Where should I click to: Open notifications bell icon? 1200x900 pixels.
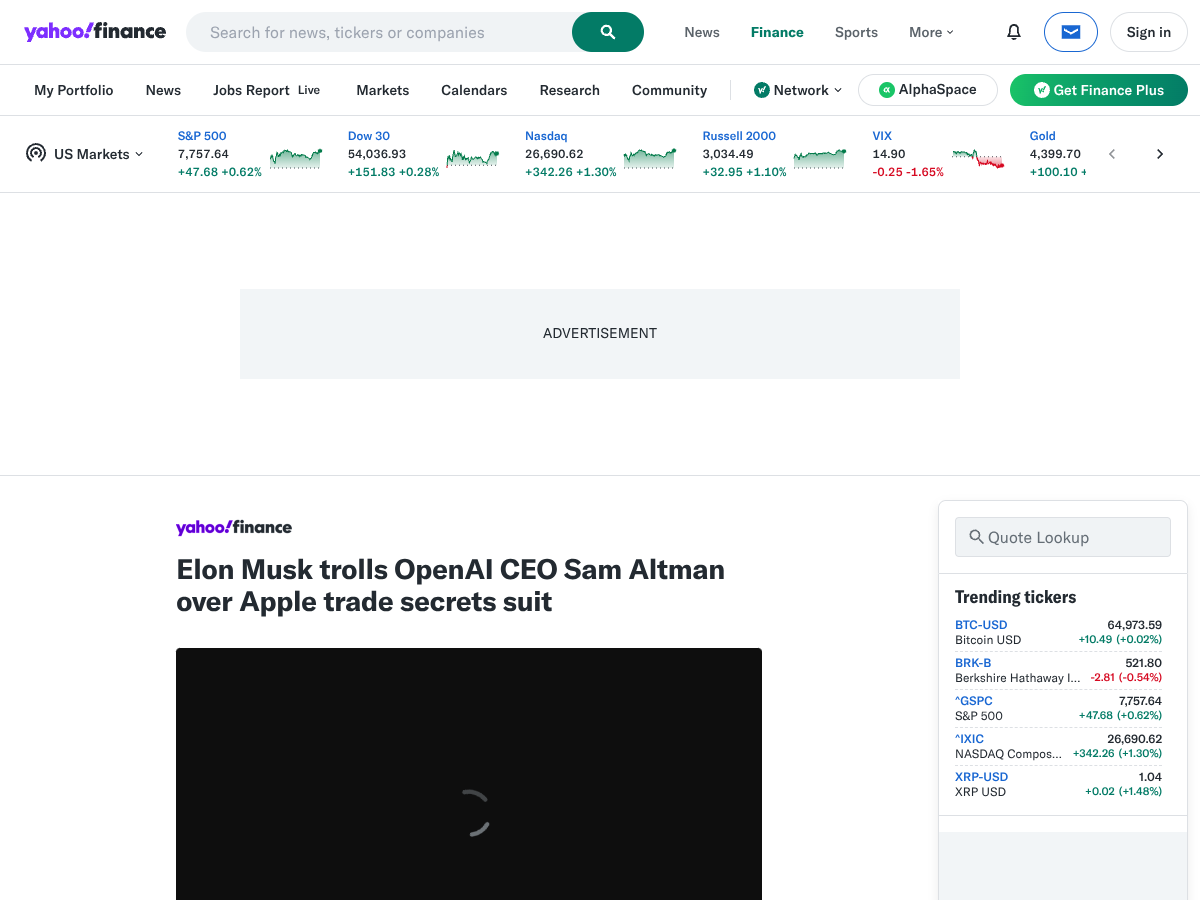[x=1014, y=32]
